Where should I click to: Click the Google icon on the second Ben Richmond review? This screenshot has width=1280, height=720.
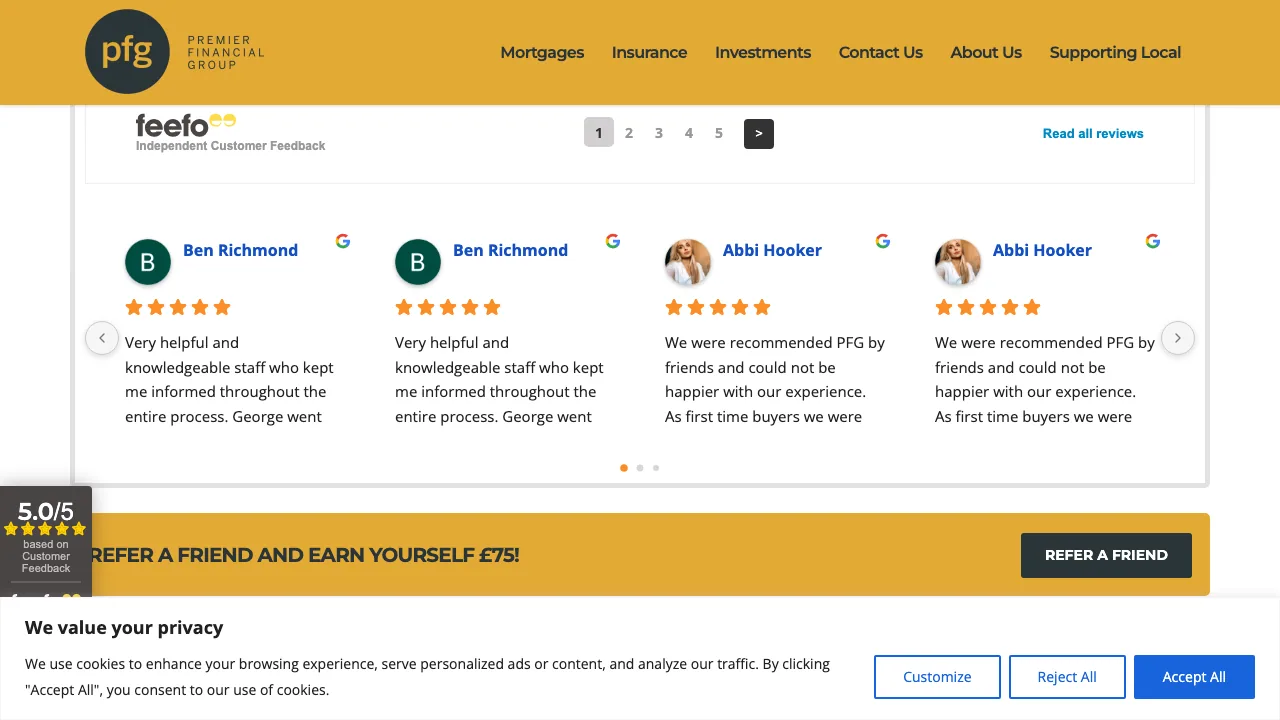coord(613,240)
